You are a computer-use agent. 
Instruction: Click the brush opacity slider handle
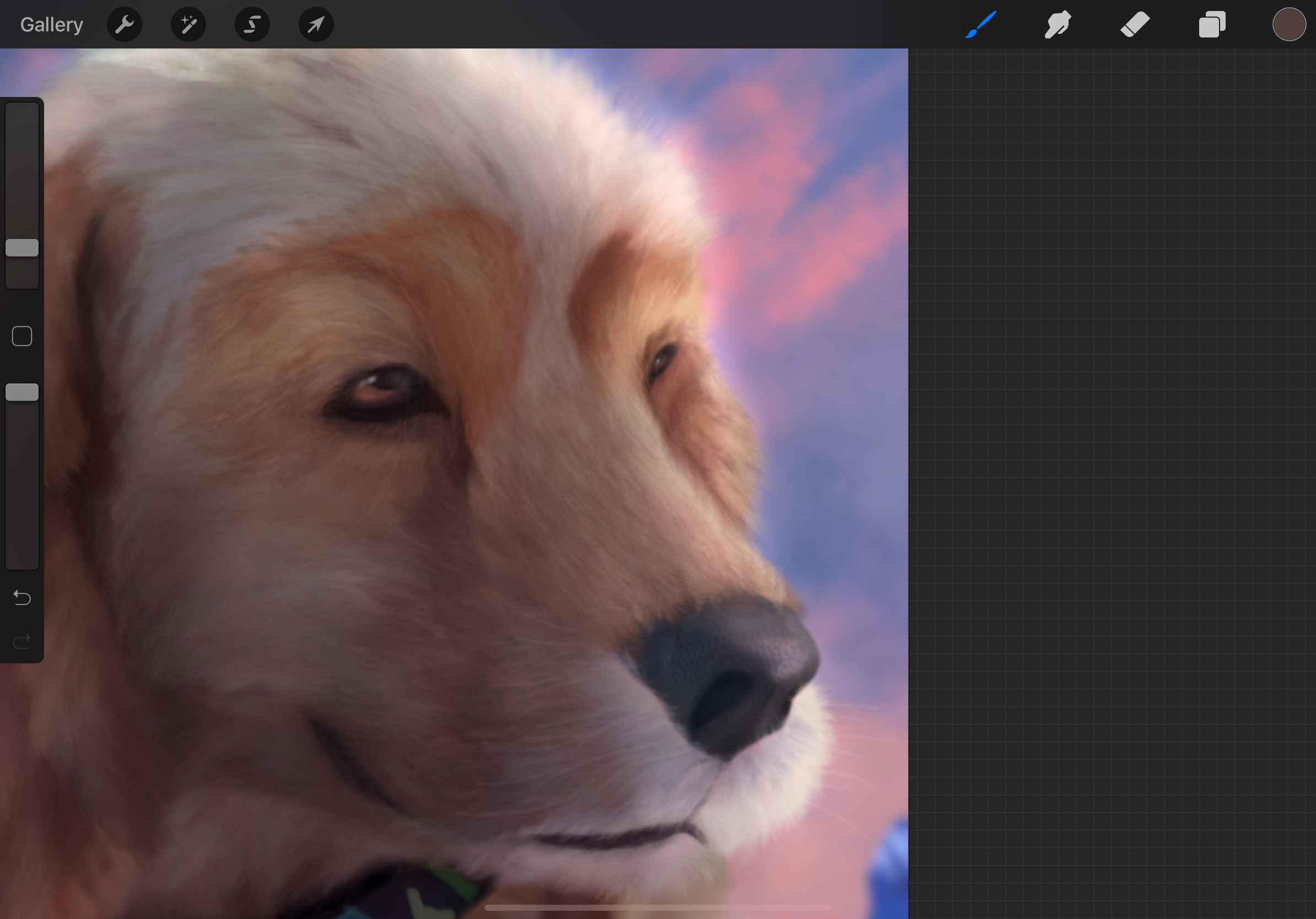pos(22,392)
